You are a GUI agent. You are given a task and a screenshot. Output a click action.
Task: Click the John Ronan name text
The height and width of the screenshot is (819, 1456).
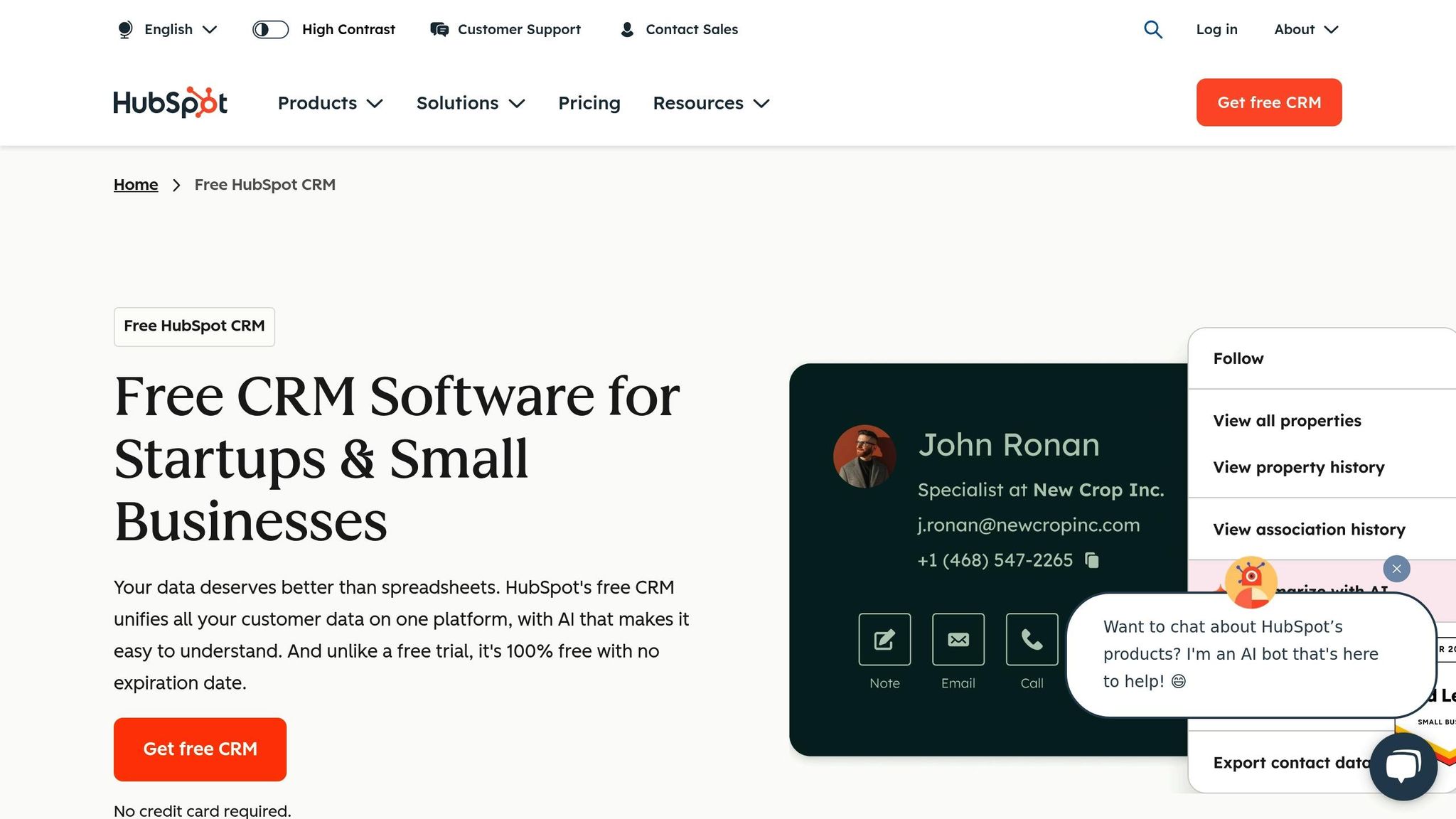(1009, 445)
